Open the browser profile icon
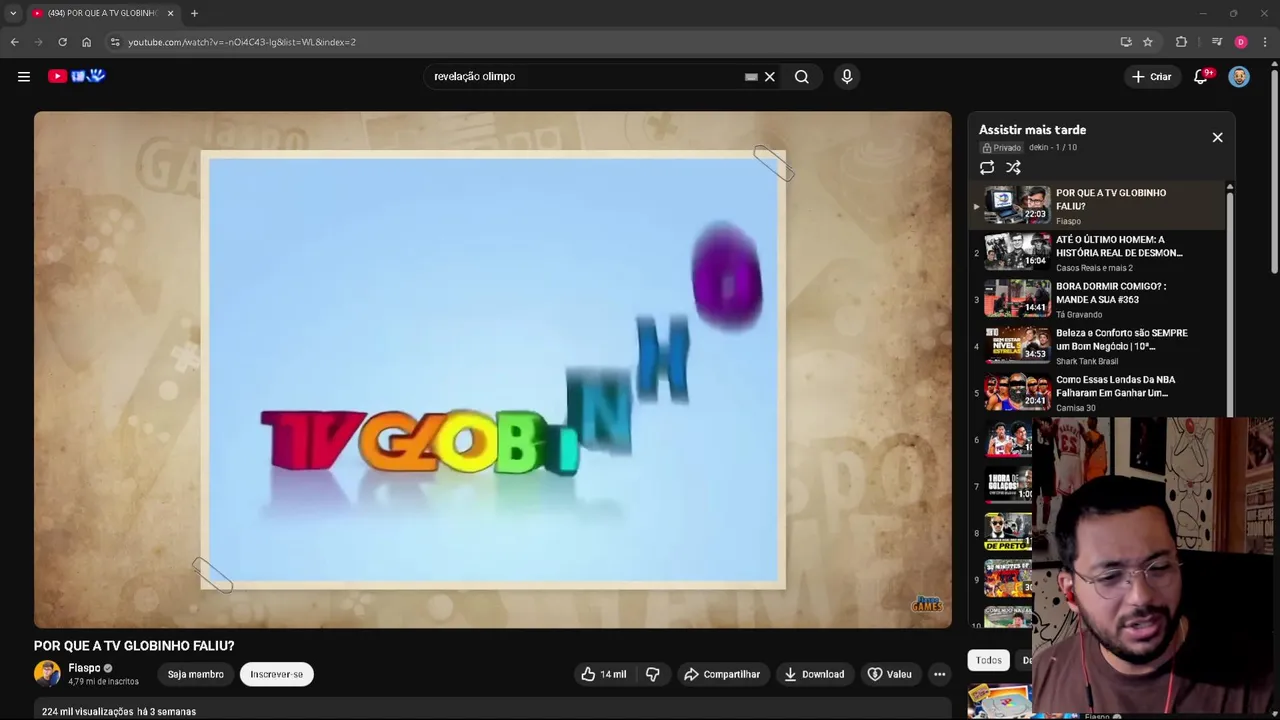Image resolution: width=1280 pixels, height=720 pixels. [1241, 42]
